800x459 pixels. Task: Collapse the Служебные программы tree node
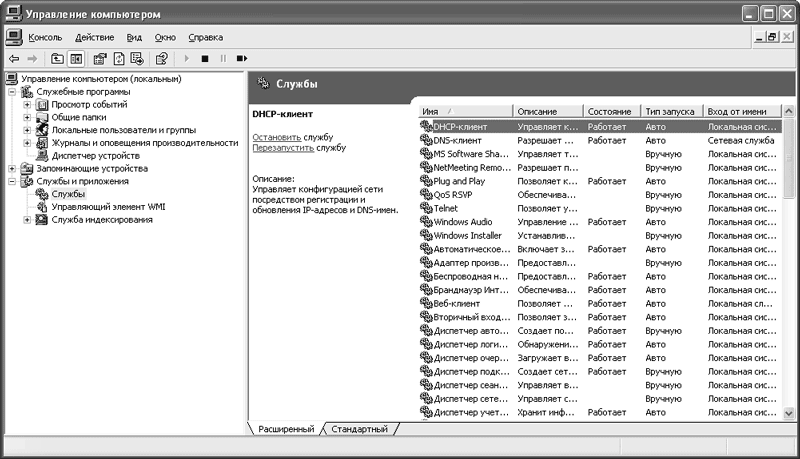point(14,92)
